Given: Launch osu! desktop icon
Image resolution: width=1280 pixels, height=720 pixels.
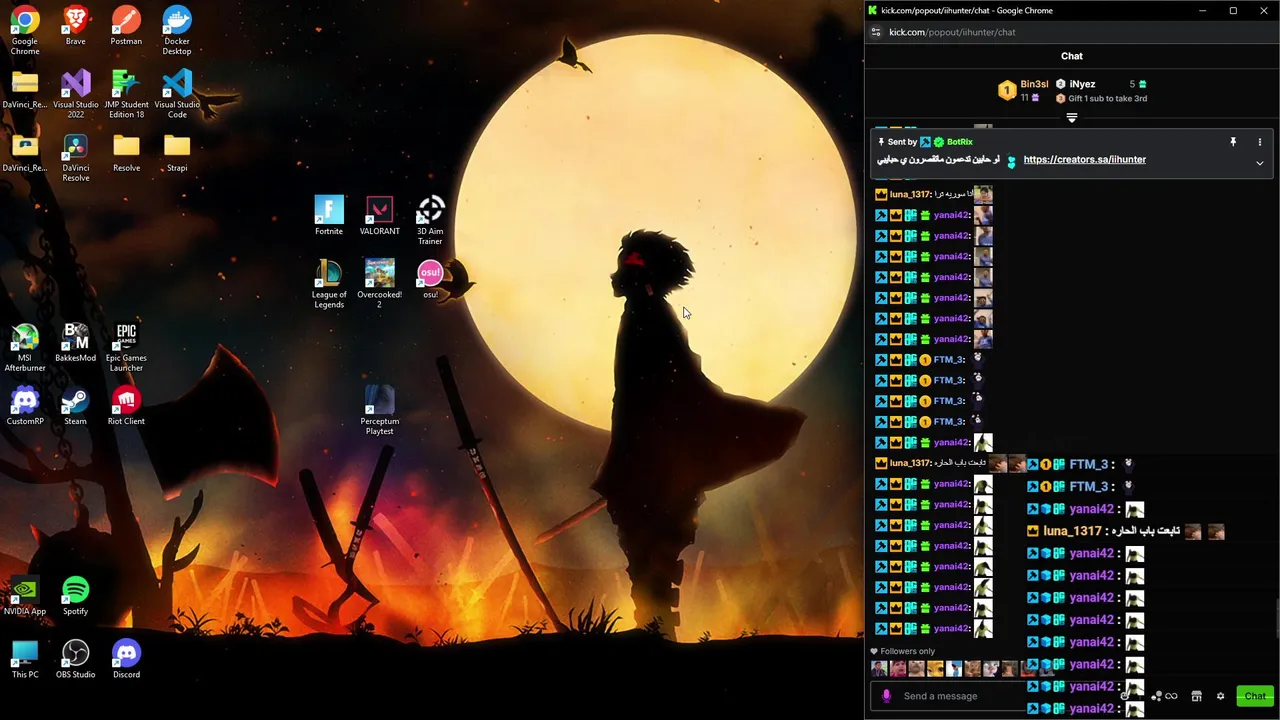Looking at the screenshot, I should pos(430,280).
